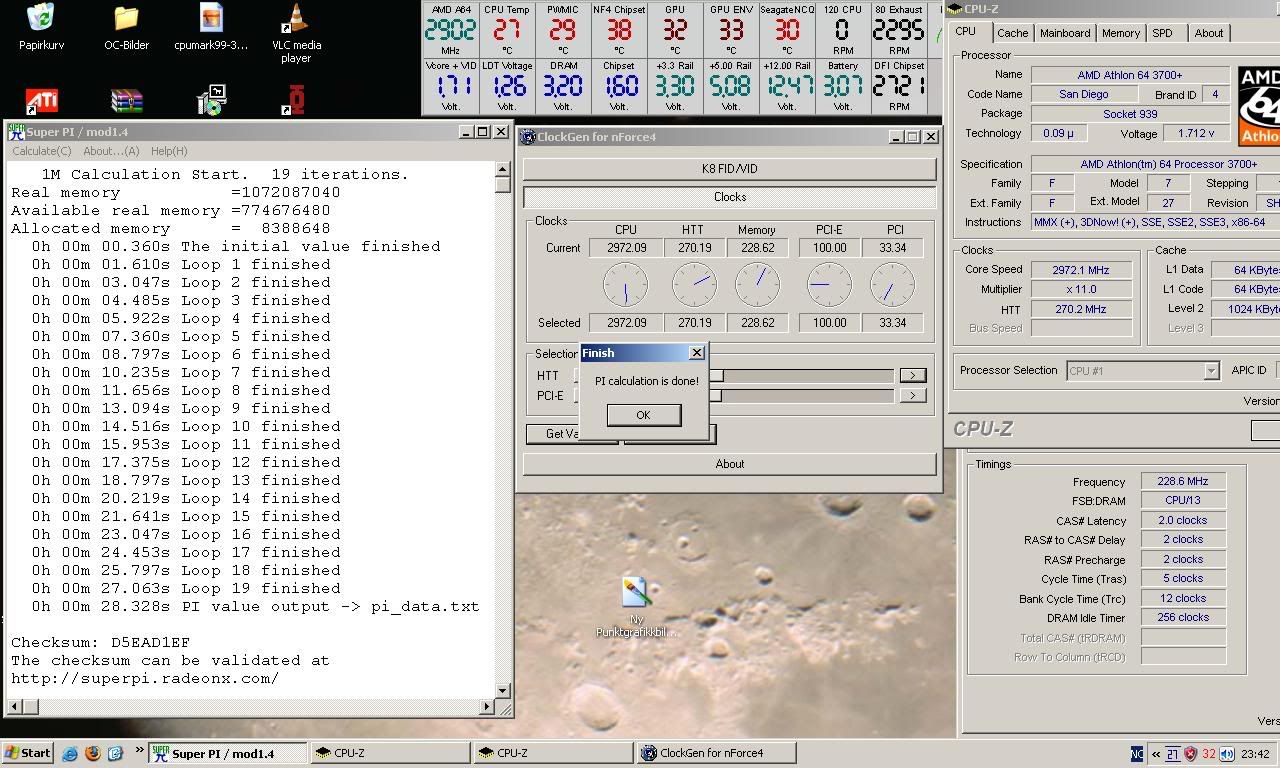Switch to the Memory tab in CPU-Z

coord(1121,33)
